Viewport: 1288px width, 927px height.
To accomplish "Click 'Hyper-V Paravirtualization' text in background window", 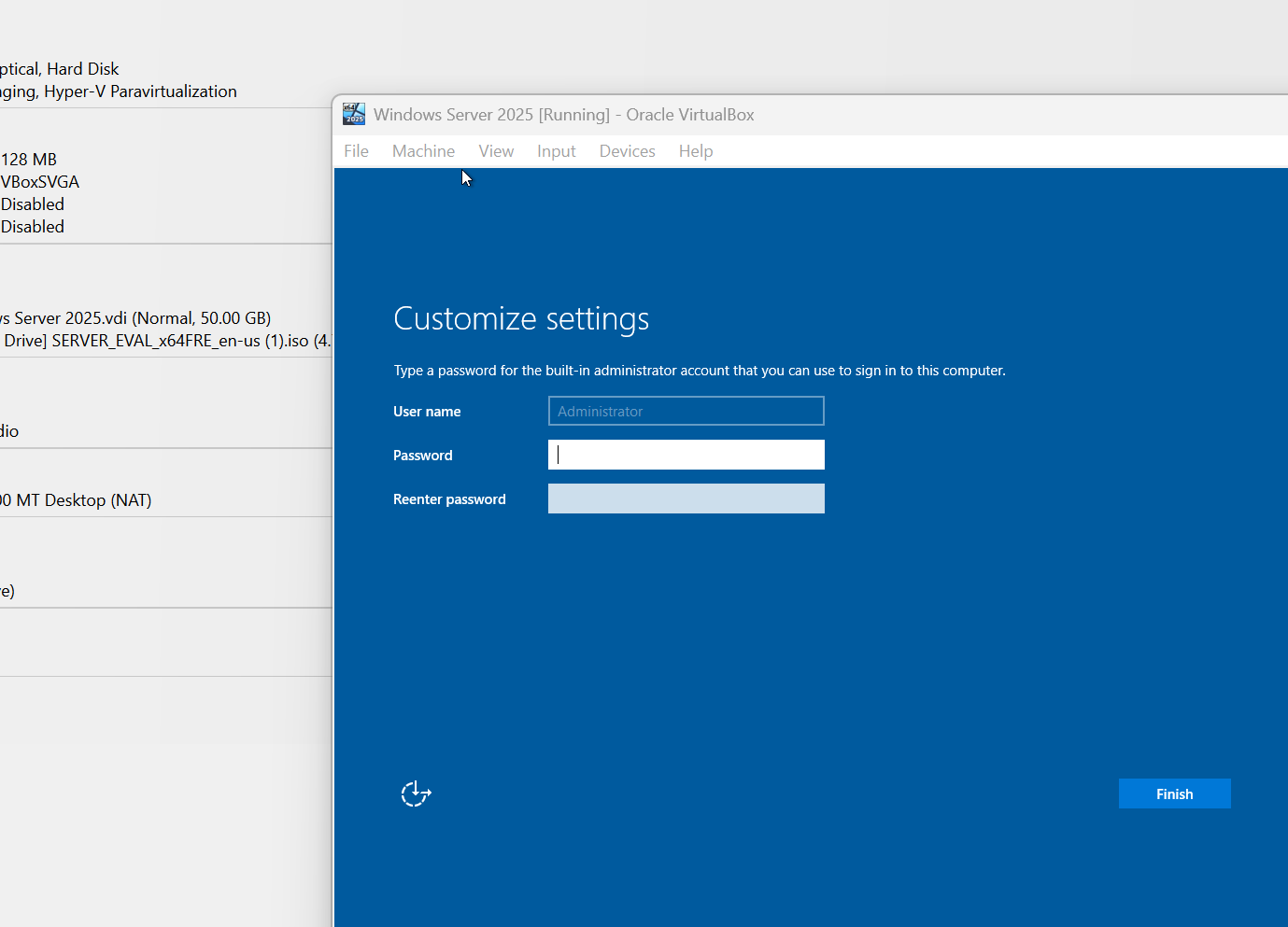I will (x=140, y=91).
